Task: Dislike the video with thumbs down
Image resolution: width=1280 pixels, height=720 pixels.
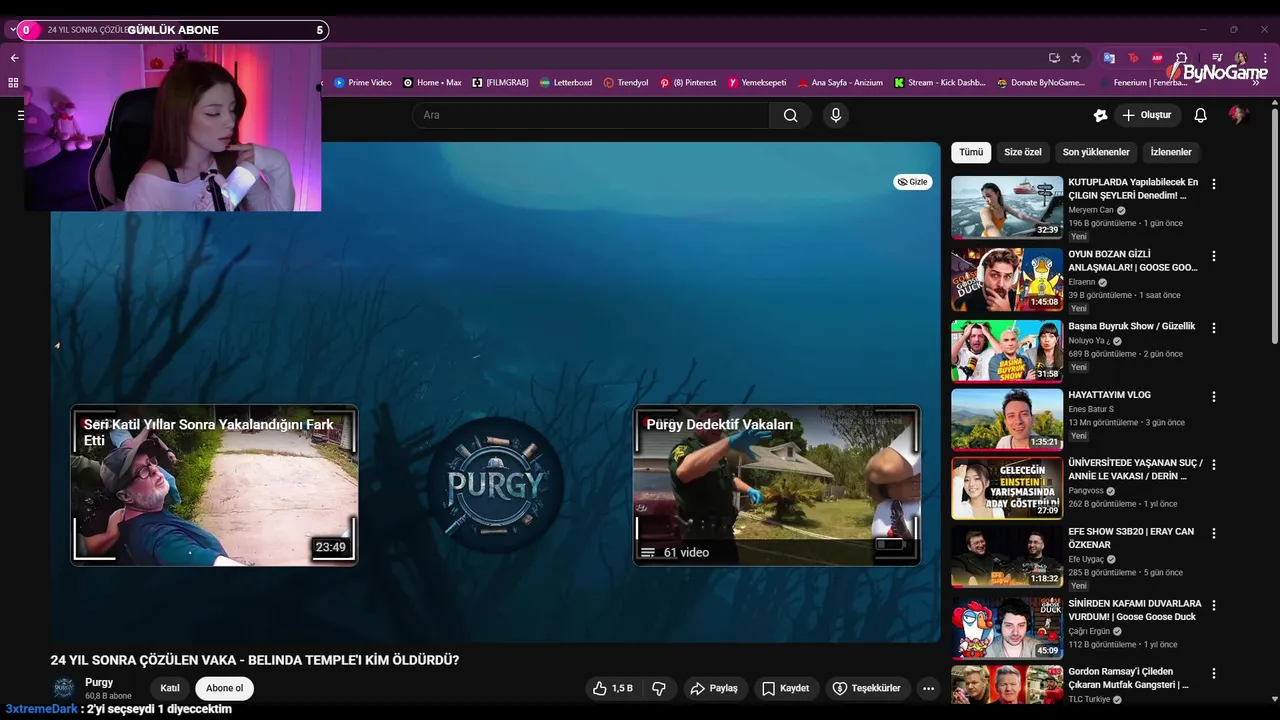Action: 658,688
